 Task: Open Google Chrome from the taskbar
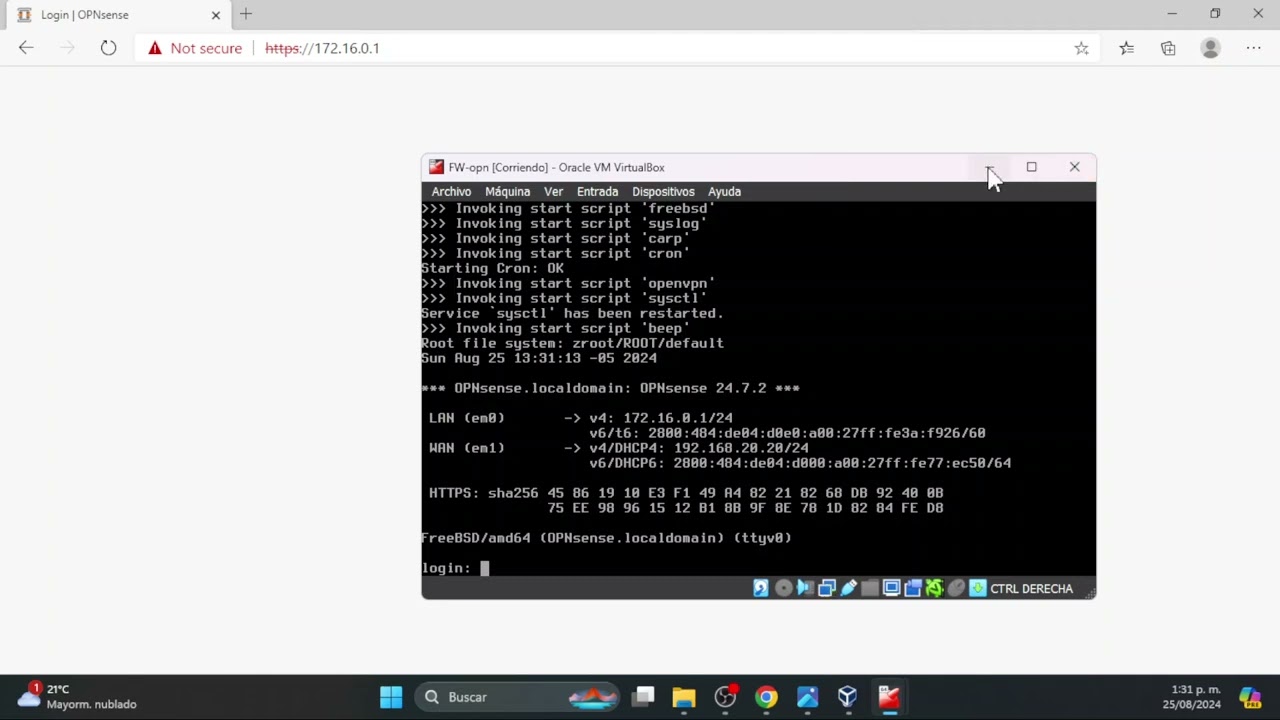click(766, 697)
